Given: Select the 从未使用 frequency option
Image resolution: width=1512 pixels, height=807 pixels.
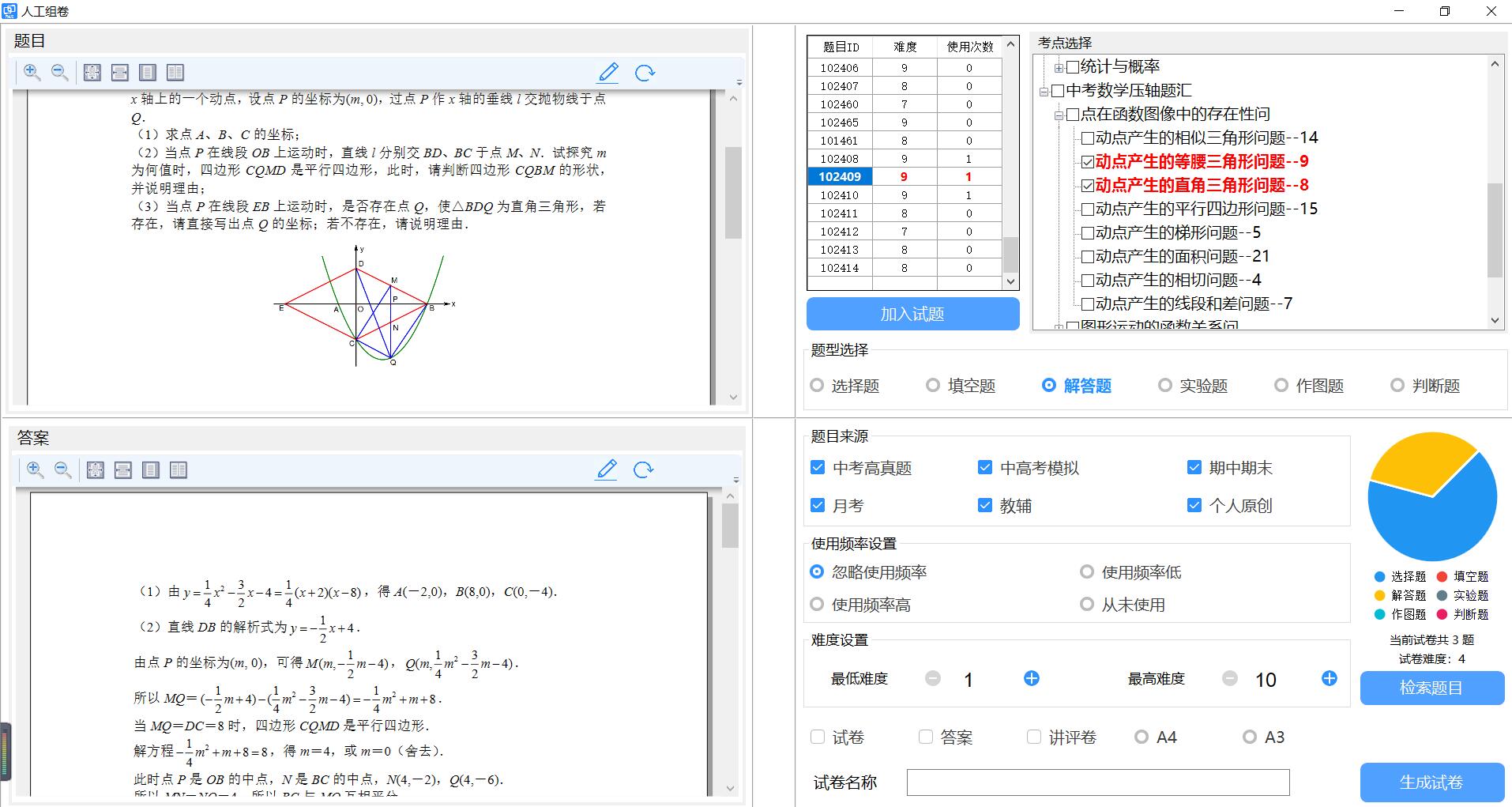Looking at the screenshot, I should tap(1088, 604).
